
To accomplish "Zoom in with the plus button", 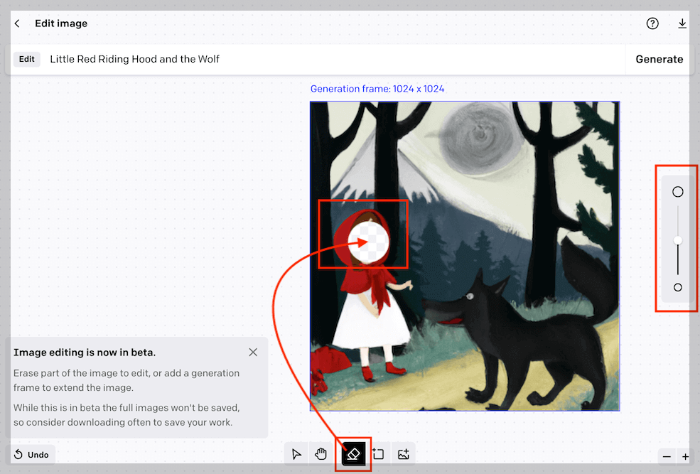I will point(685,456).
